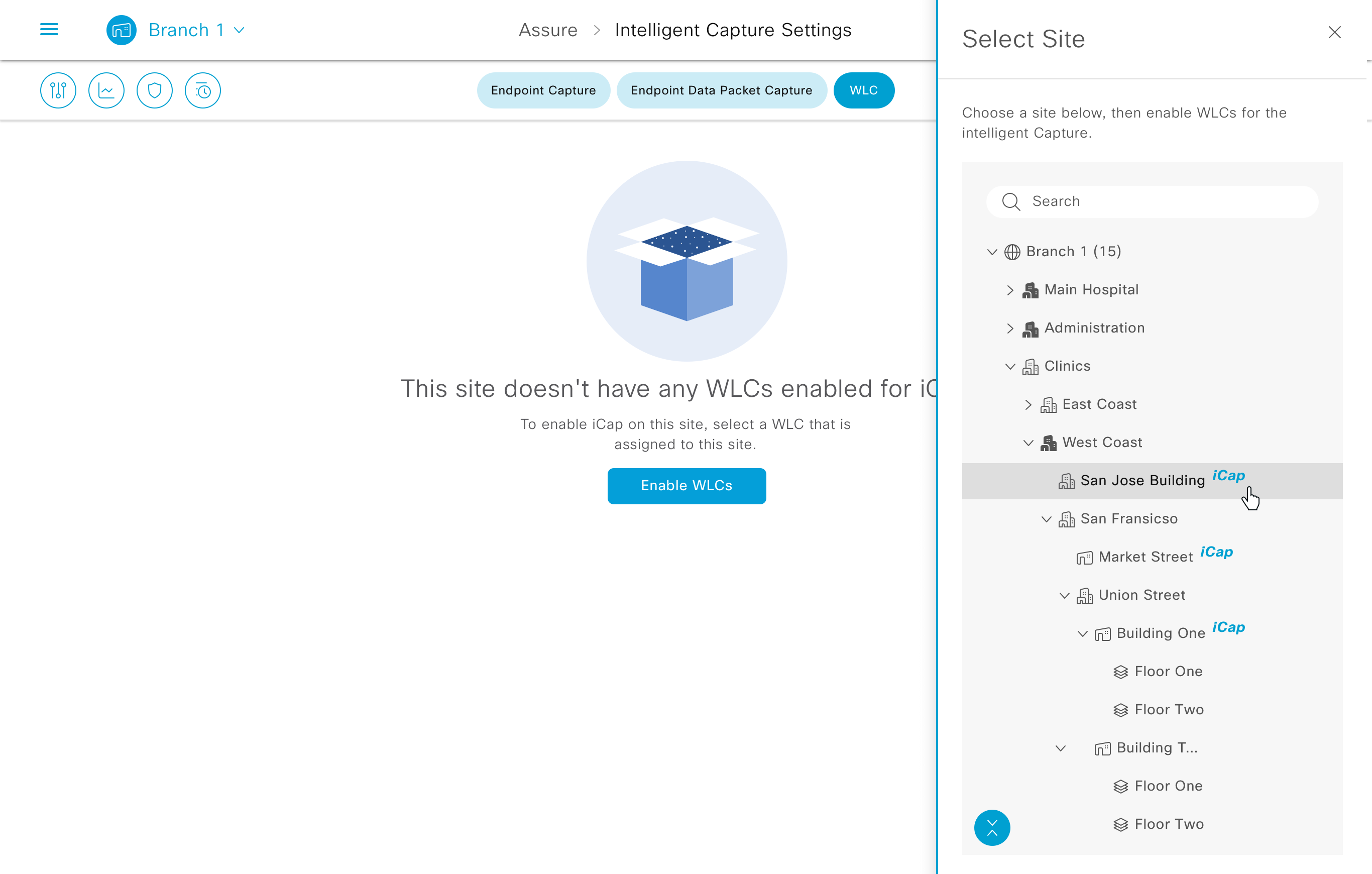This screenshot has height=874, width=1372.
Task: Expand the East Coast node
Action: pyautogui.click(x=1028, y=404)
